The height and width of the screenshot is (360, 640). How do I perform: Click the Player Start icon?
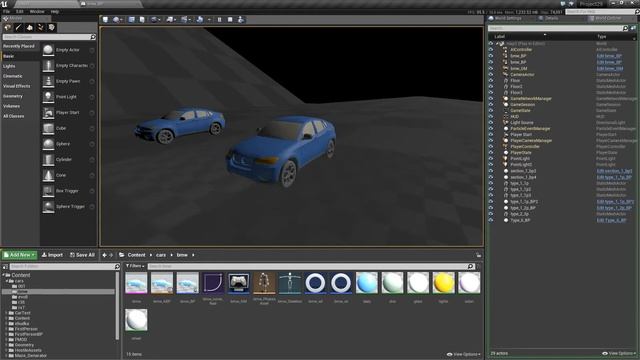click(x=48, y=113)
